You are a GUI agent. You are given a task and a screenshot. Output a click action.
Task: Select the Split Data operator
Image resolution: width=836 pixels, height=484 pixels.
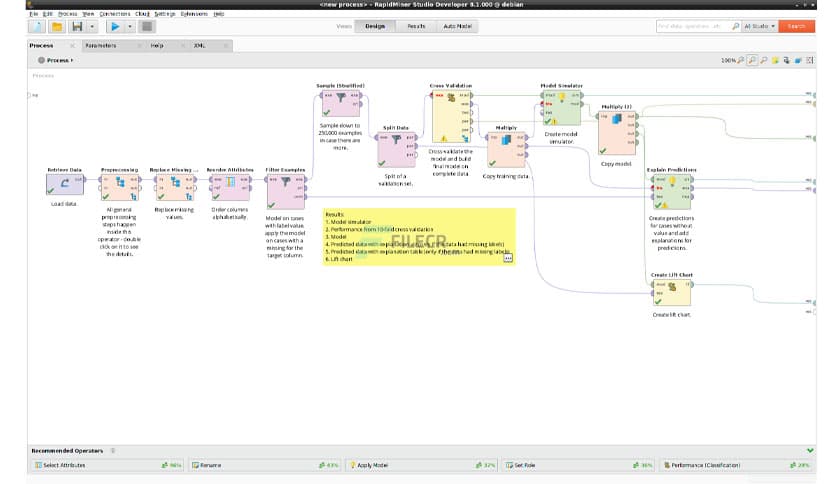pyautogui.click(x=396, y=150)
